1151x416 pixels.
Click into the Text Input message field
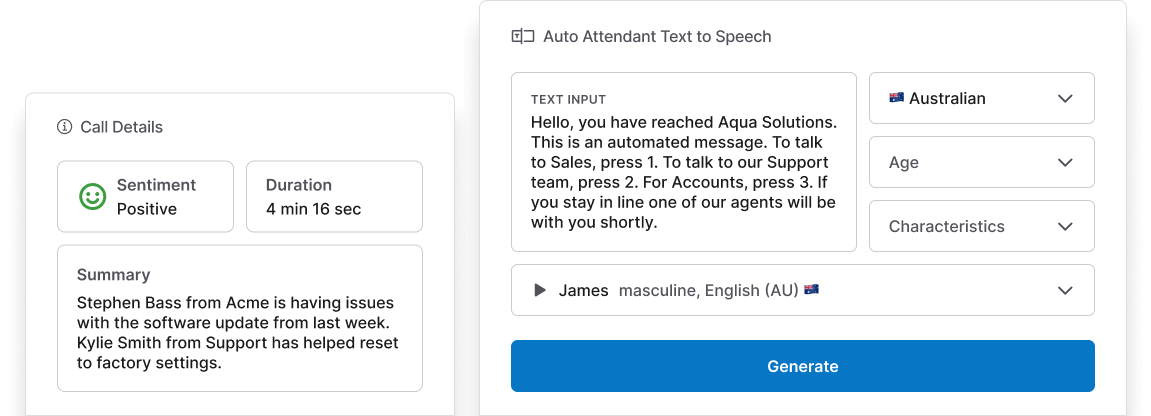pyautogui.click(x=683, y=172)
